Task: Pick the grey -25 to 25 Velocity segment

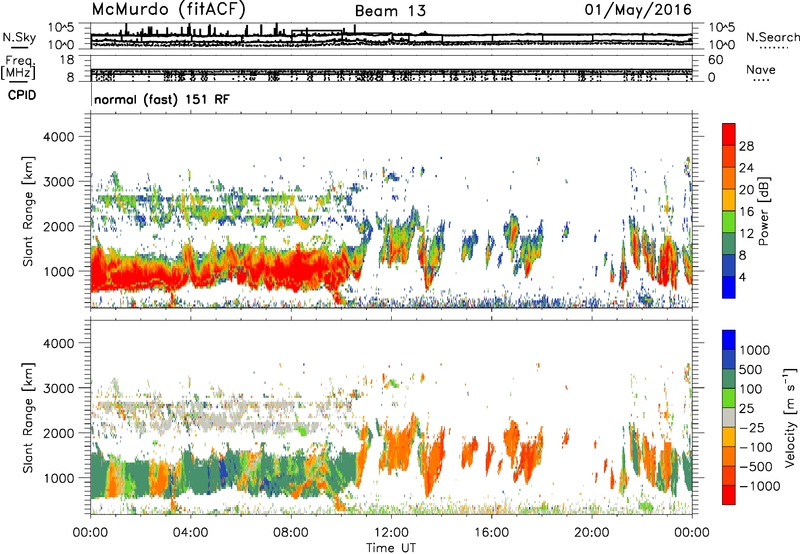Action: coord(729,417)
